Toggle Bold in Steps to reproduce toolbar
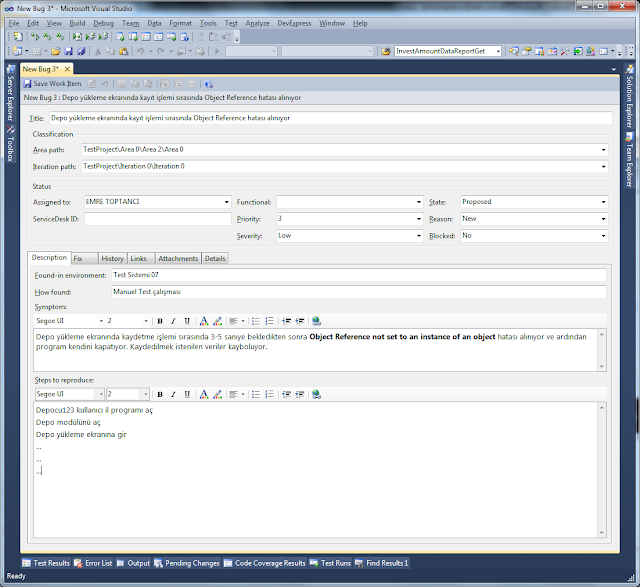 pos(160,394)
